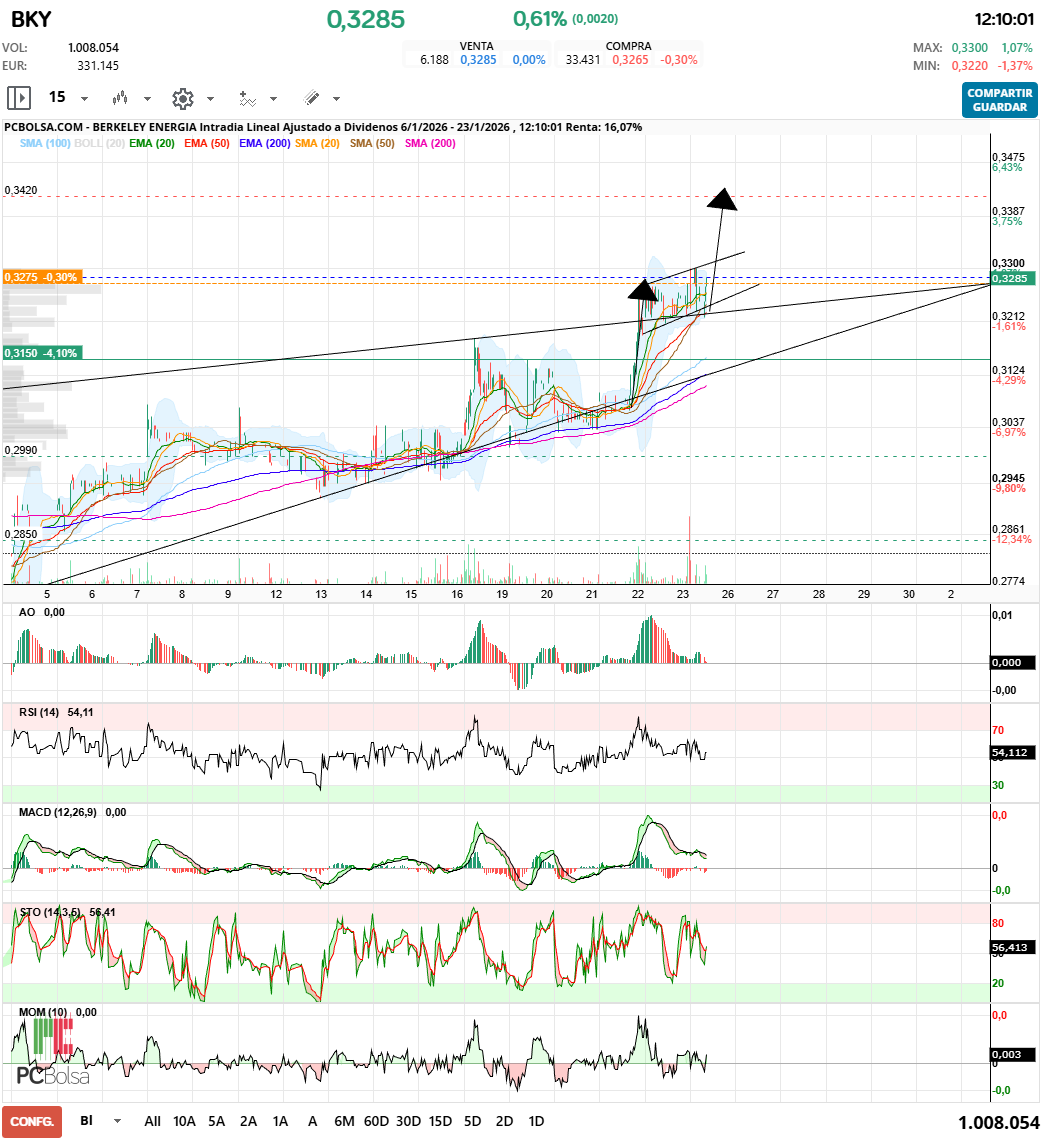Toggle the SMA (50) indicator label
Screen dimensions: 1053x1143
click(x=372, y=144)
